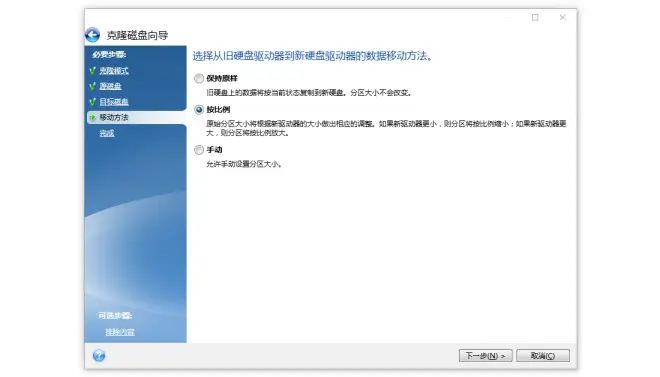Close the clone disk wizard window
The image size is (660, 377).
click(563, 17)
